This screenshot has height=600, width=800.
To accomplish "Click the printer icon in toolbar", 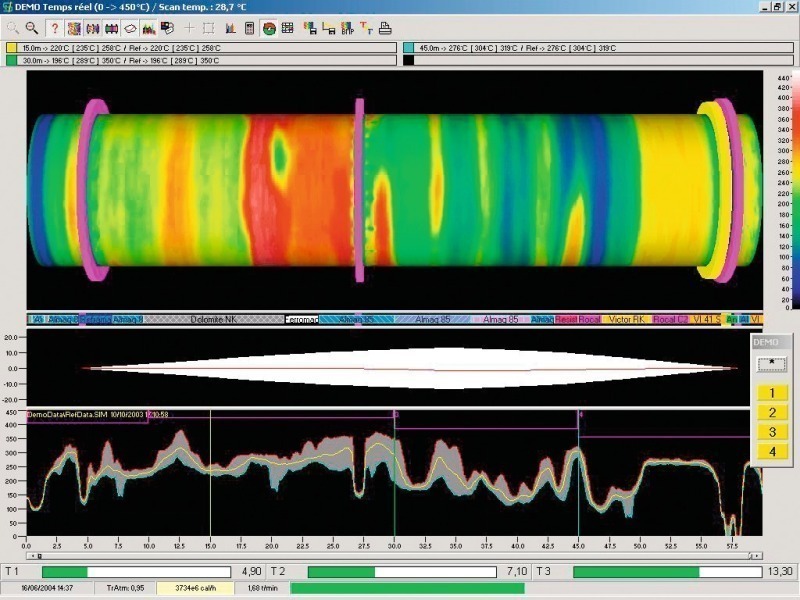I will 385,28.
